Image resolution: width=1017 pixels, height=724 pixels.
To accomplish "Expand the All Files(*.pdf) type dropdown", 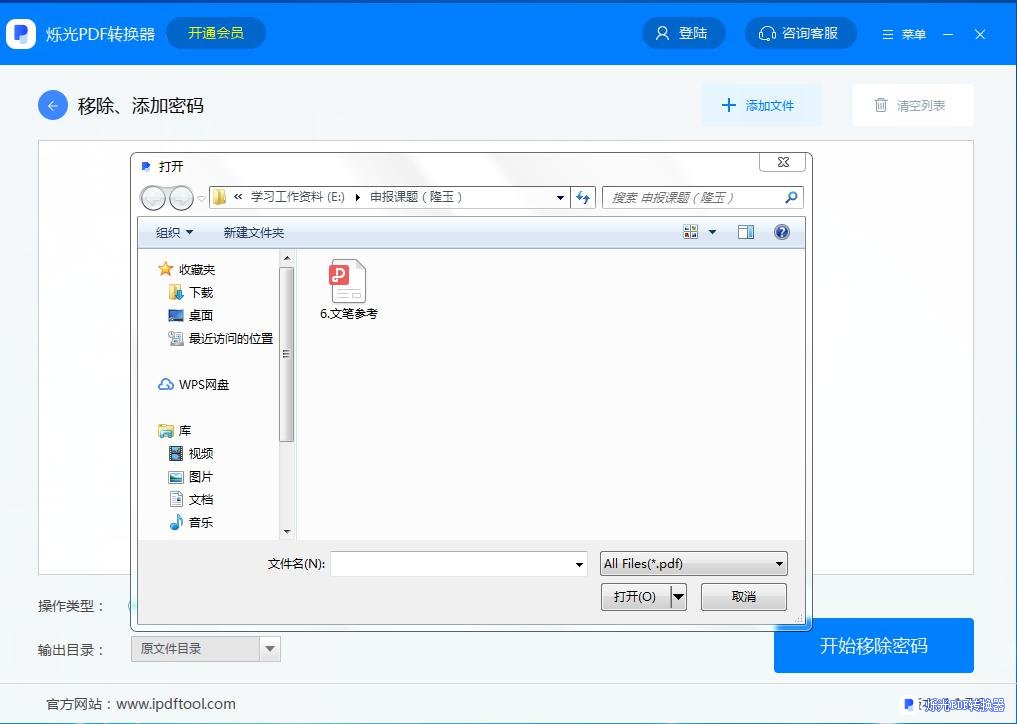I will click(x=779, y=564).
